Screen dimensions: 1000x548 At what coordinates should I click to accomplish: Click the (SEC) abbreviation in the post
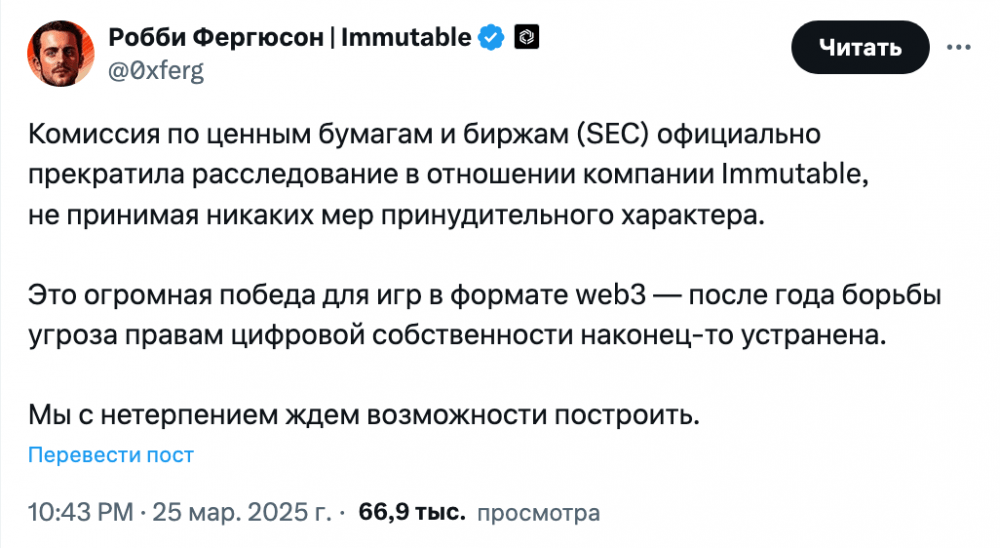pos(612,135)
